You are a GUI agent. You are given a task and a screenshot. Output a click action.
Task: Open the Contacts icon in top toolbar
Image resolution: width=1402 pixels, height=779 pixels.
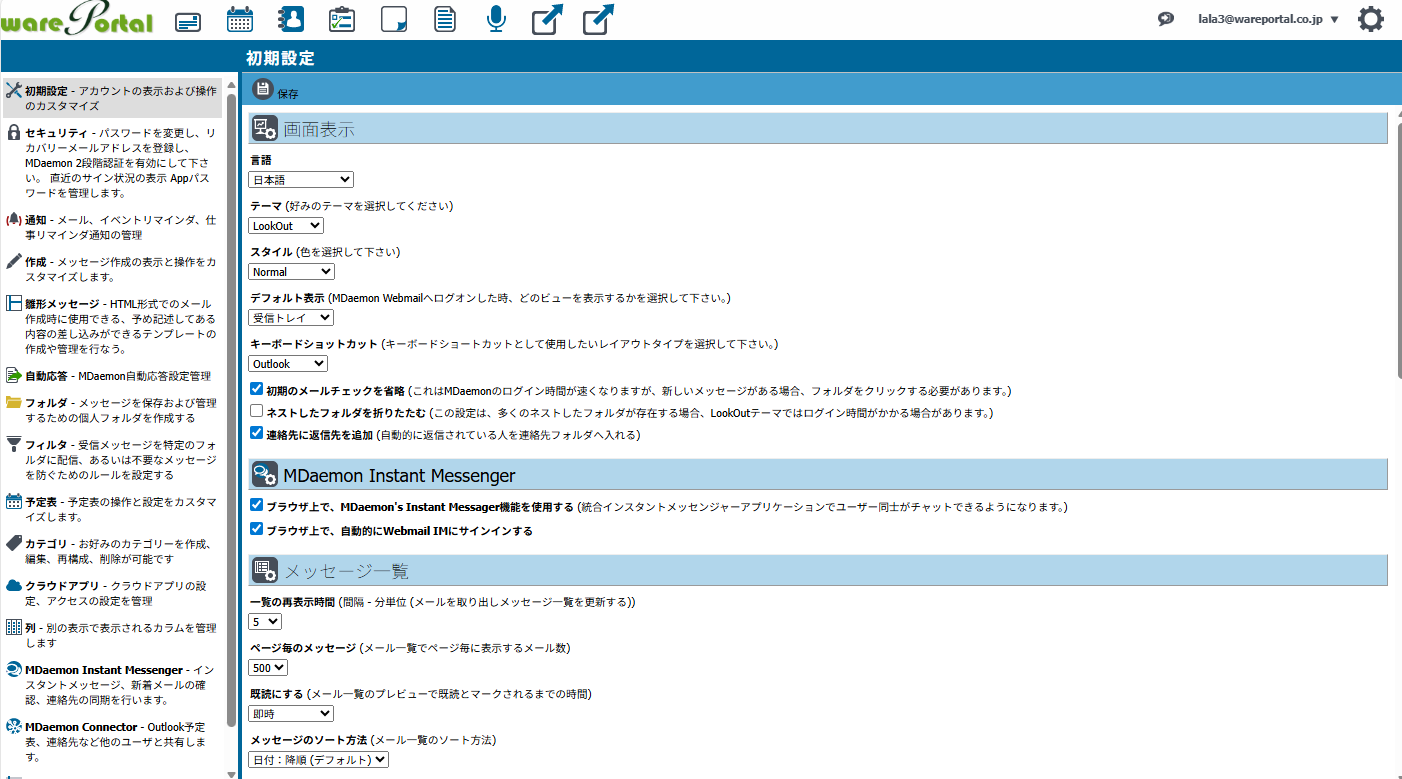pos(291,20)
